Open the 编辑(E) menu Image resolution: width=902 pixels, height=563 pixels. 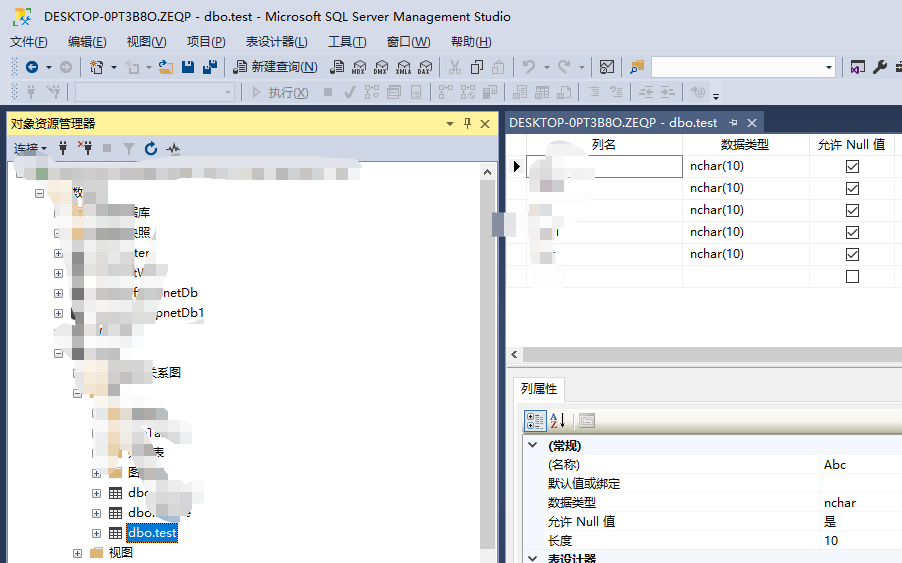point(87,41)
